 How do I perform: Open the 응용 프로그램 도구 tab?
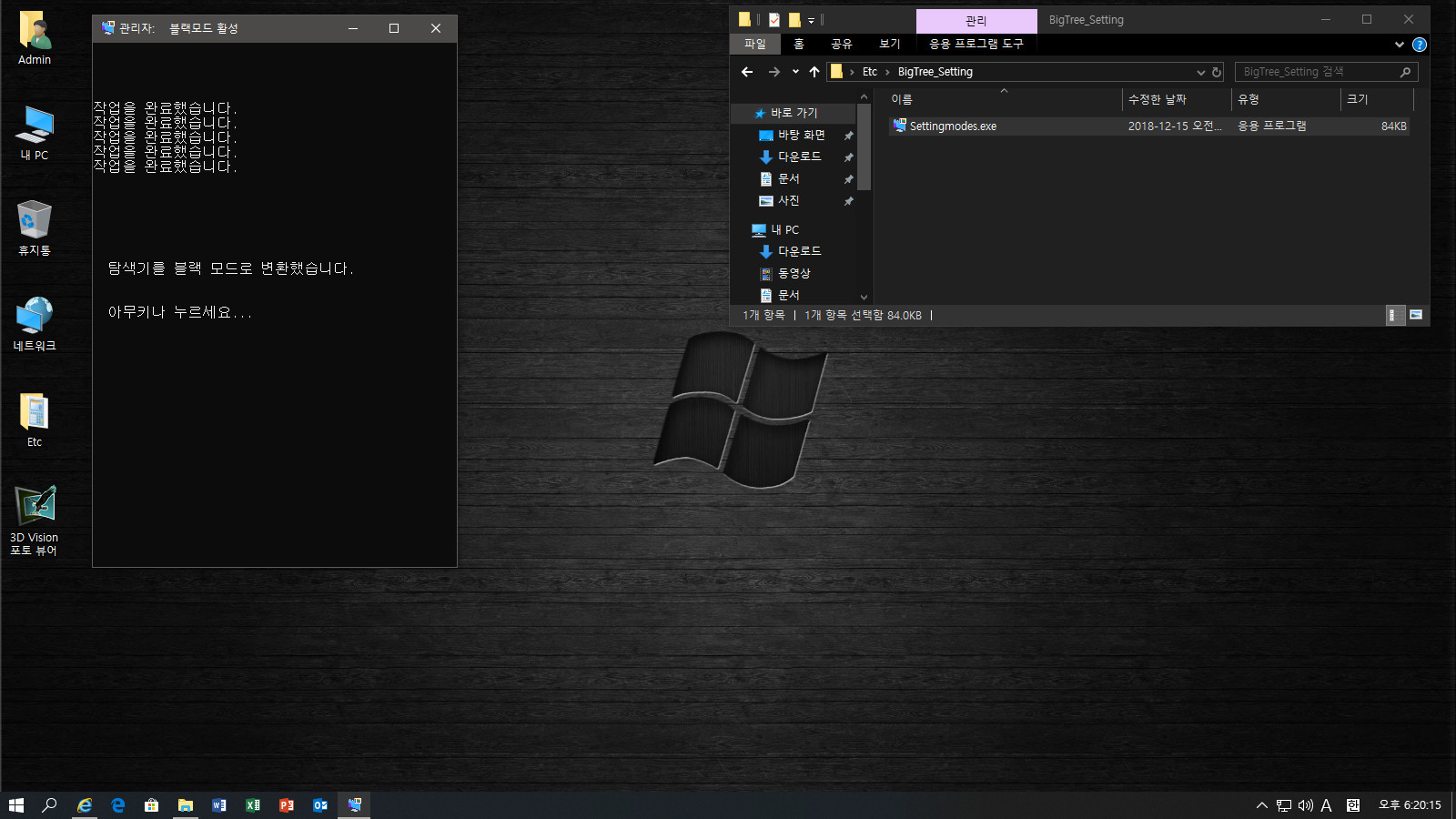[976, 44]
